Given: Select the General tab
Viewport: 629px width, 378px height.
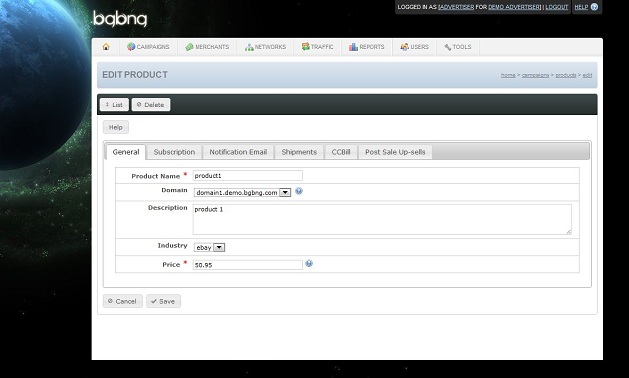Looking at the screenshot, I should [126, 152].
